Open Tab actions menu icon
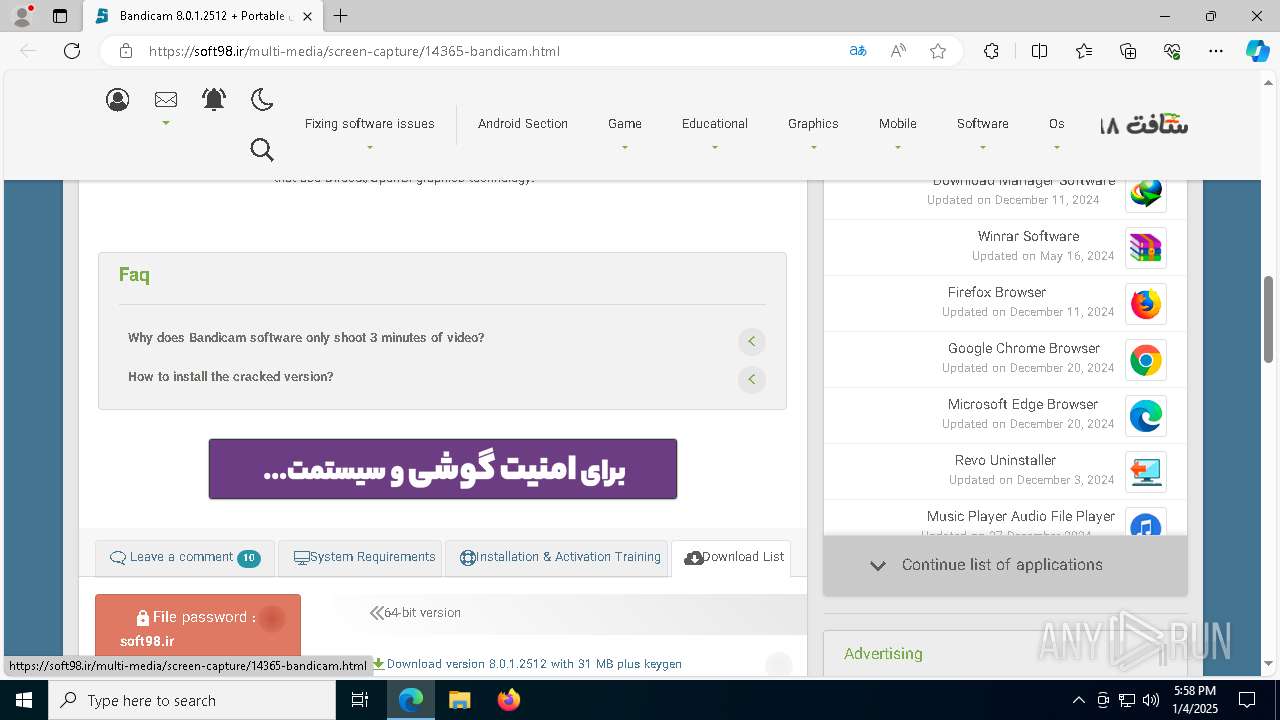Screen dimensions: 1280x720 pyautogui.click(x=60, y=16)
